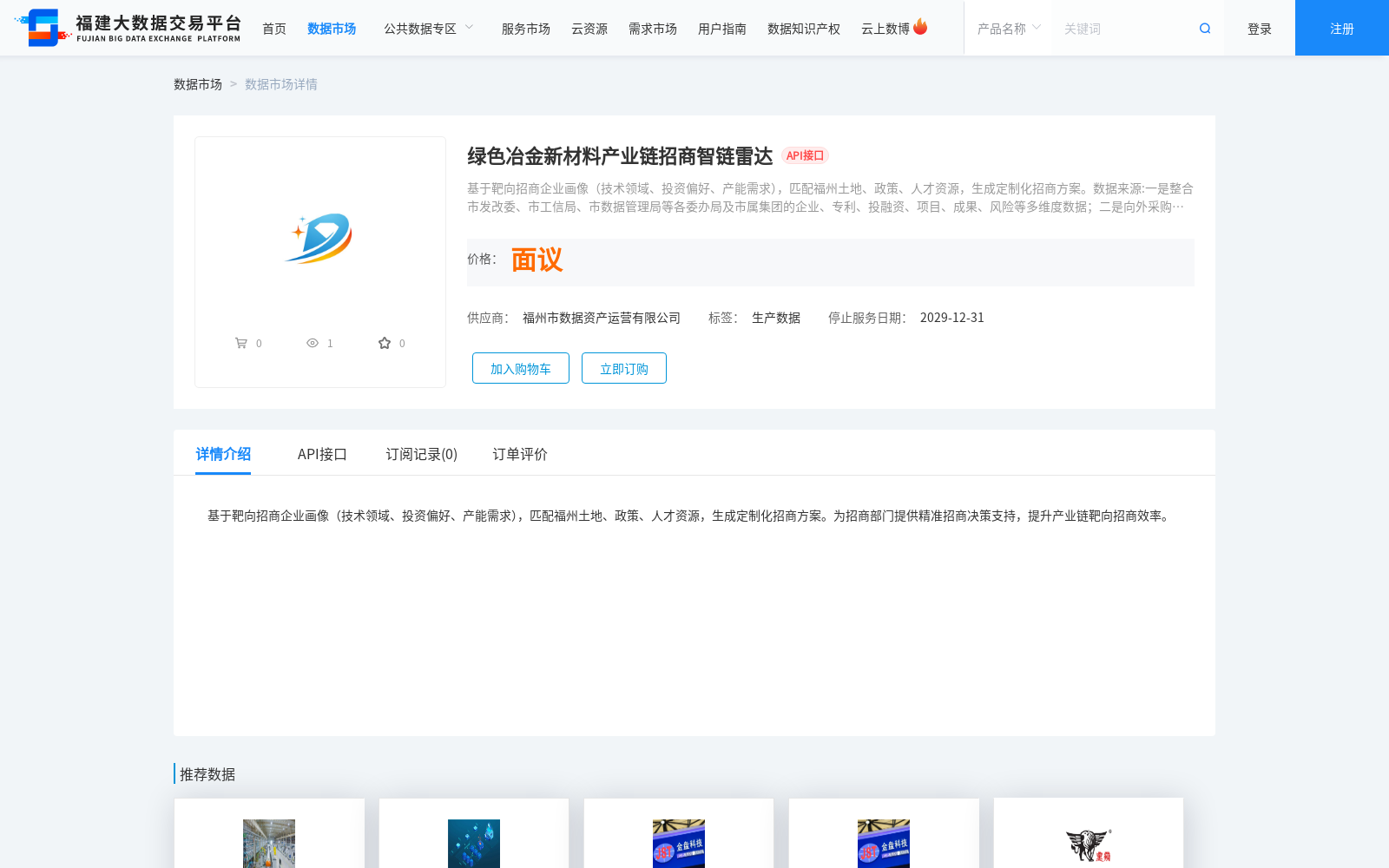This screenshot has width=1389, height=868.
Task: Open the third recommended 金盘科技 thumbnail
Action: [x=679, y=844]
